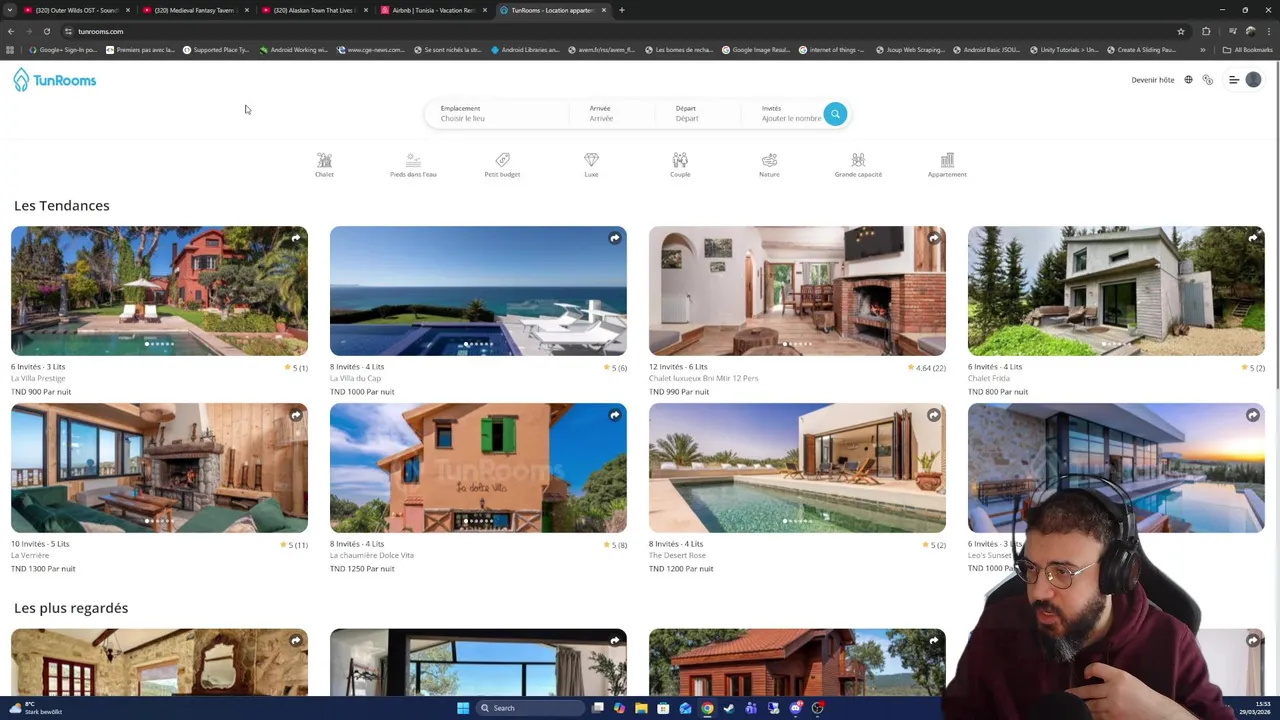Select the Pieds dans l'eau category
This screenshot has width=1280, height=720.
[413, 165]
